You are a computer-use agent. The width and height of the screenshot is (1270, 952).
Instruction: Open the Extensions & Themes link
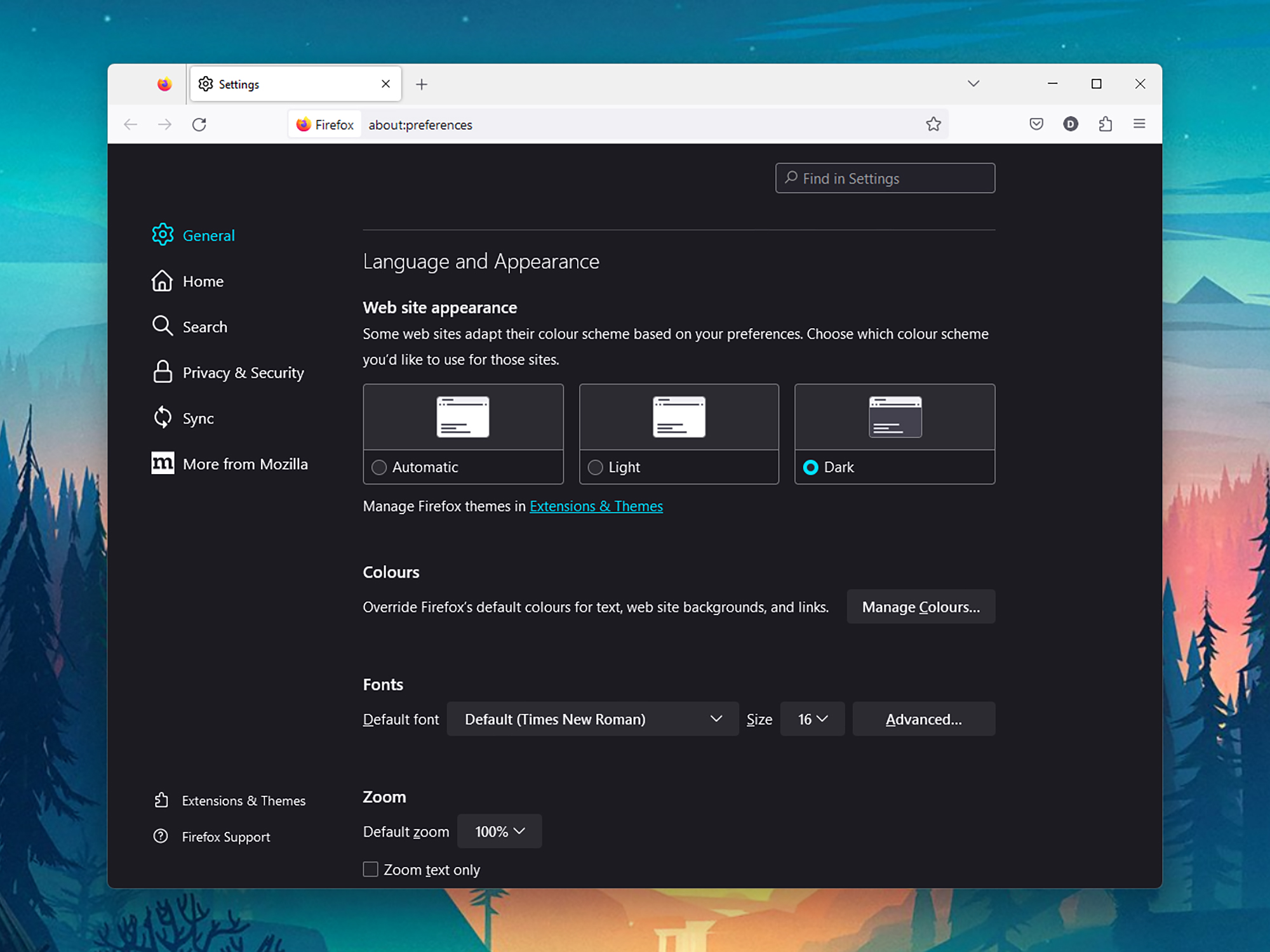596,506
